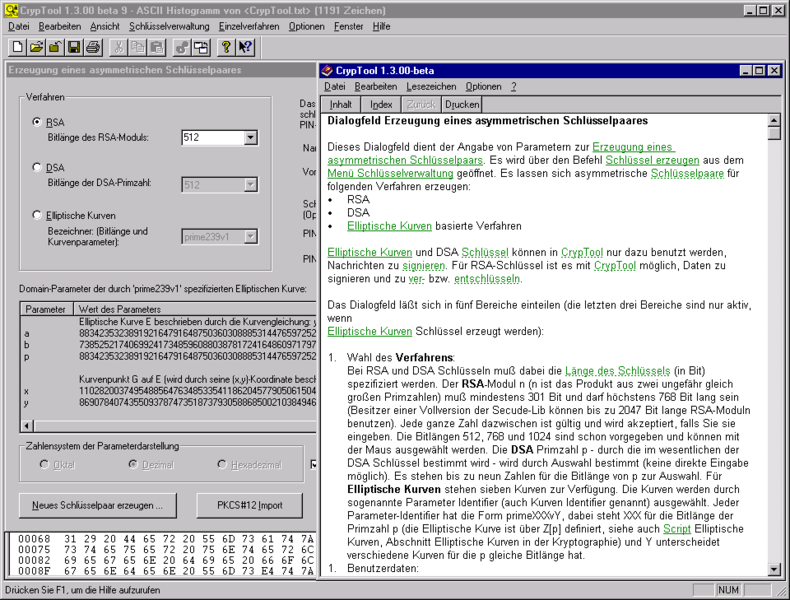Click the RSA-Modul bit length field 512
Screen dimensions: 790x600
coord(213,138)
